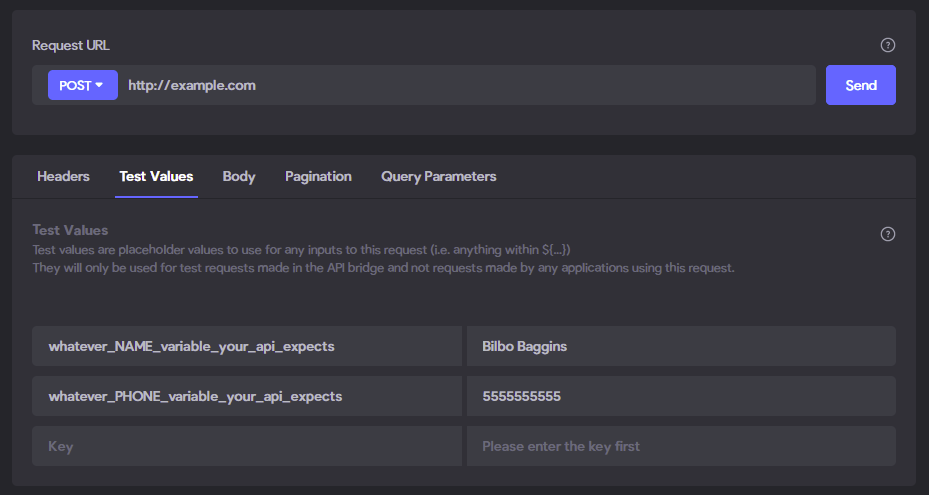This screenshot has height=495, width=929.
Task: Click the 'Please enter the key first' field
Action: [x=681, y=446]
